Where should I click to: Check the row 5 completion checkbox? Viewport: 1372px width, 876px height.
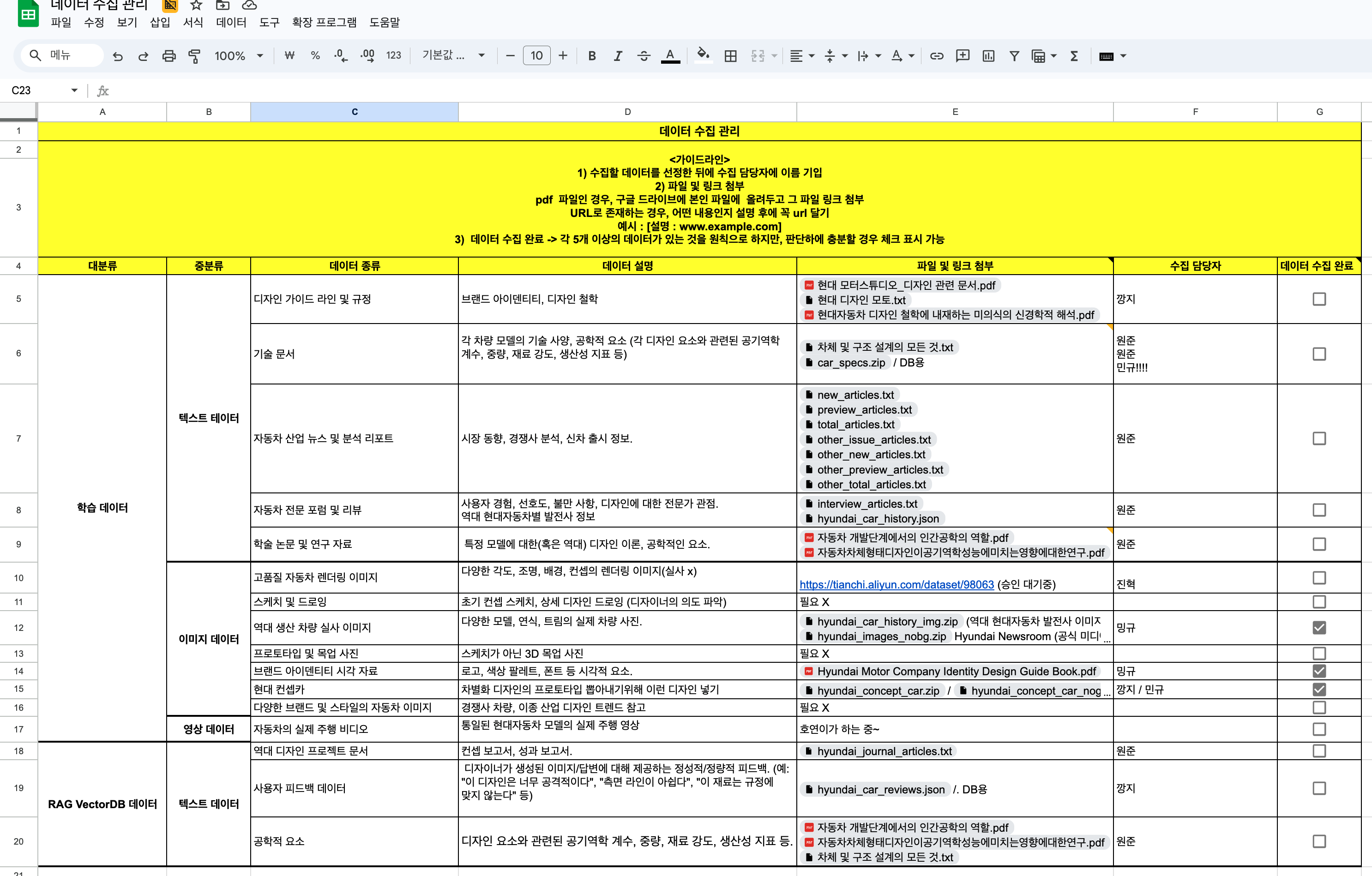(x=1319, y=299)
